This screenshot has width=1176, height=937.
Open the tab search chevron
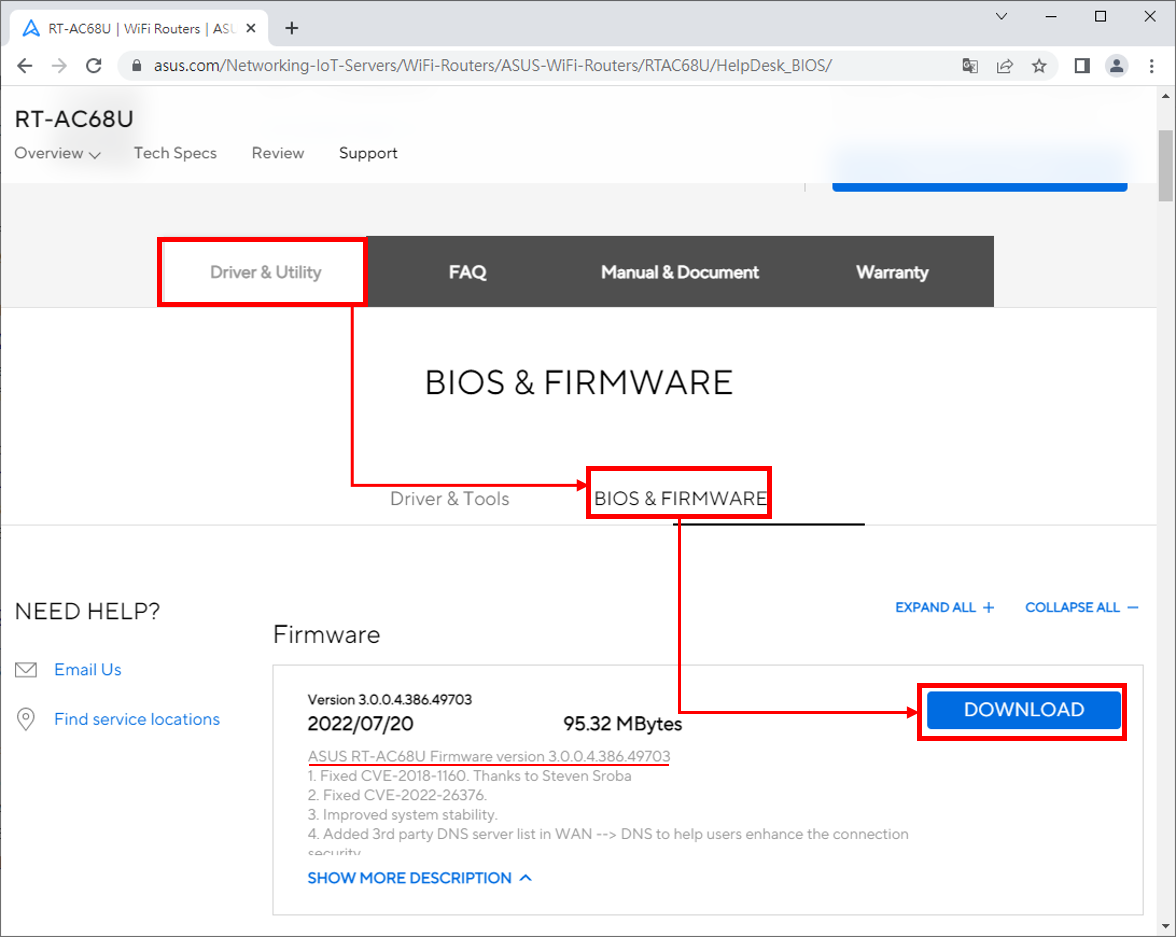tap(1001, 16)
